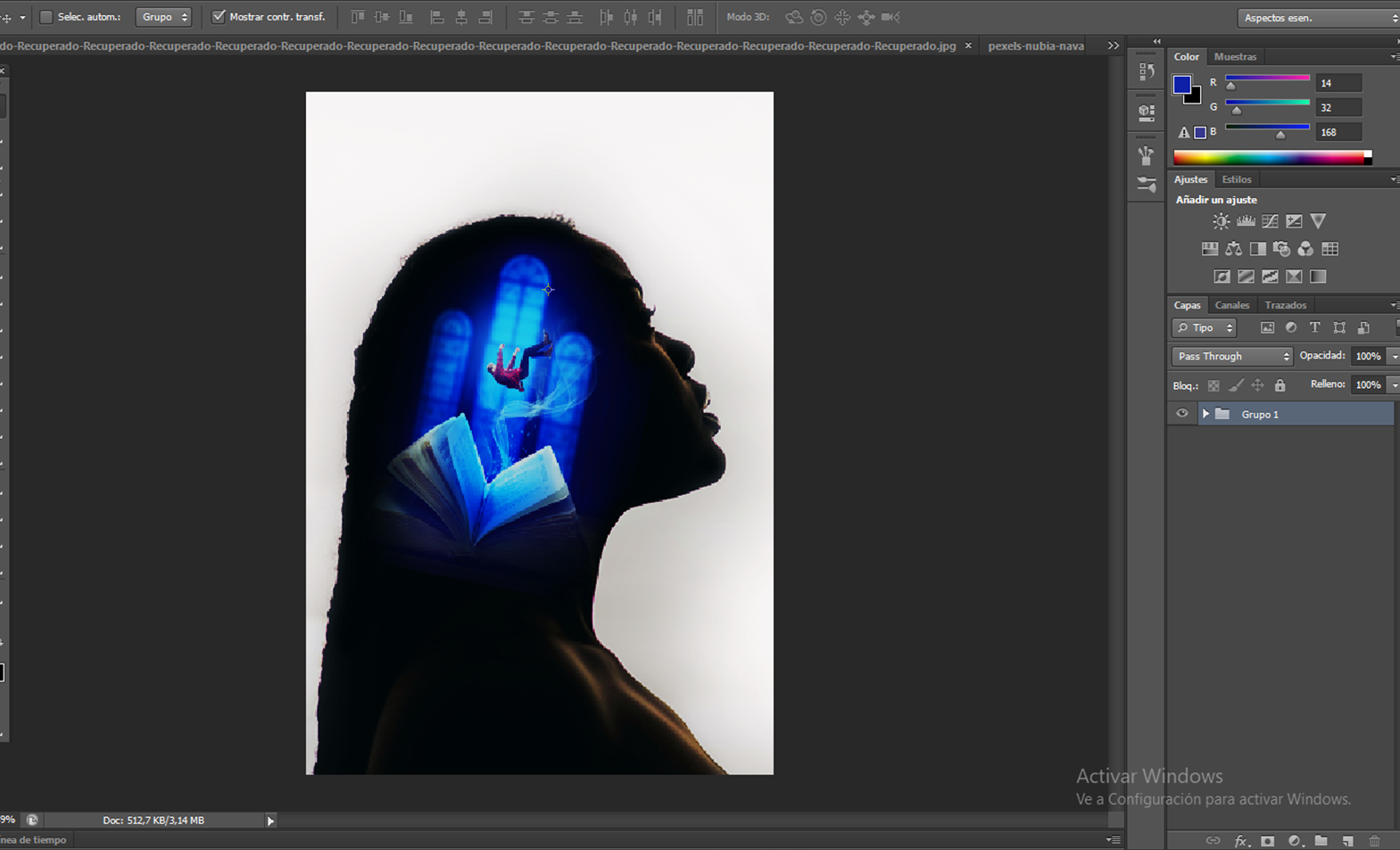Viewport: 1400px width, 850px height.
Task: Toggle lock all padlock icon
Action: 1280,385
